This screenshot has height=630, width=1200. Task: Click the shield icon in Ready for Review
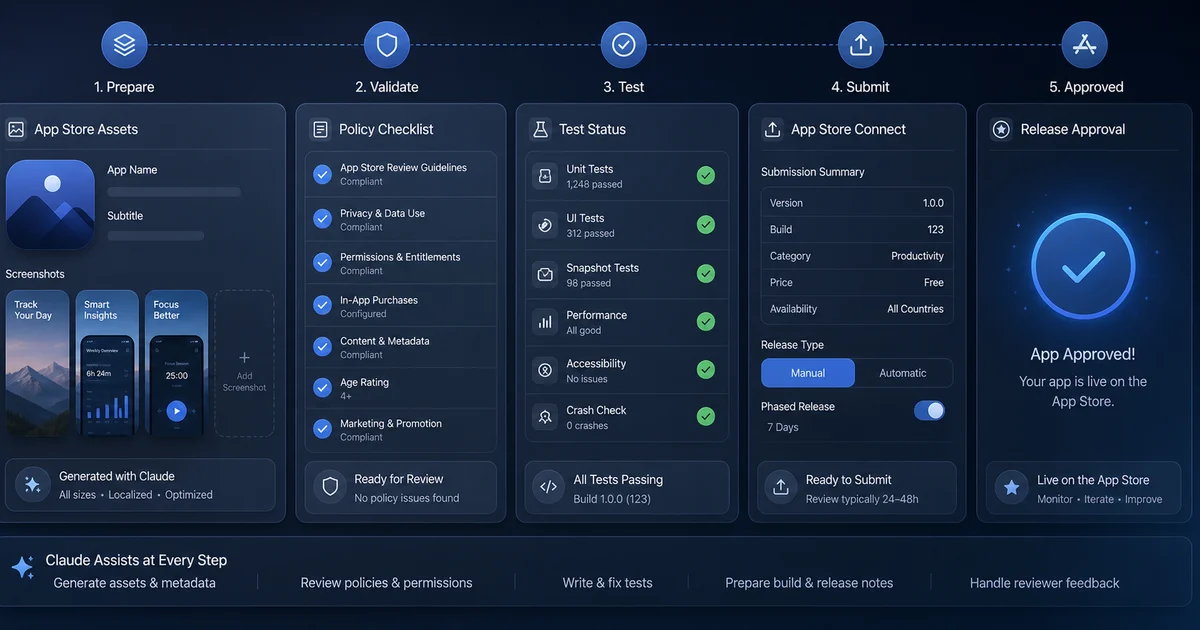[329, 487]
